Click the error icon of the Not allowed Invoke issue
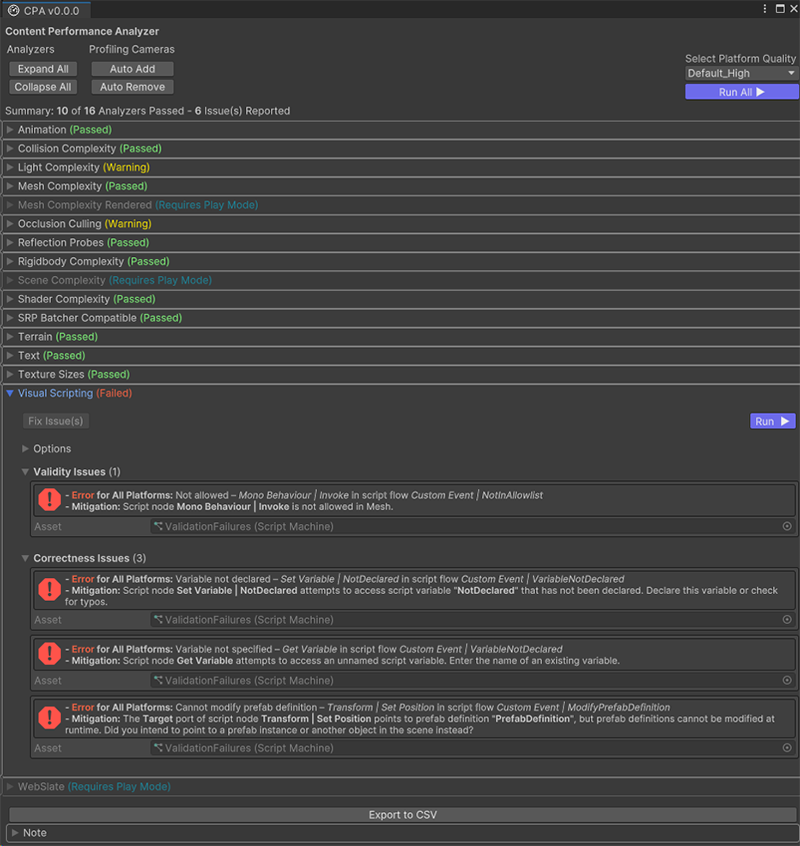This screenshot has height=846, width=800. (49, 500)
